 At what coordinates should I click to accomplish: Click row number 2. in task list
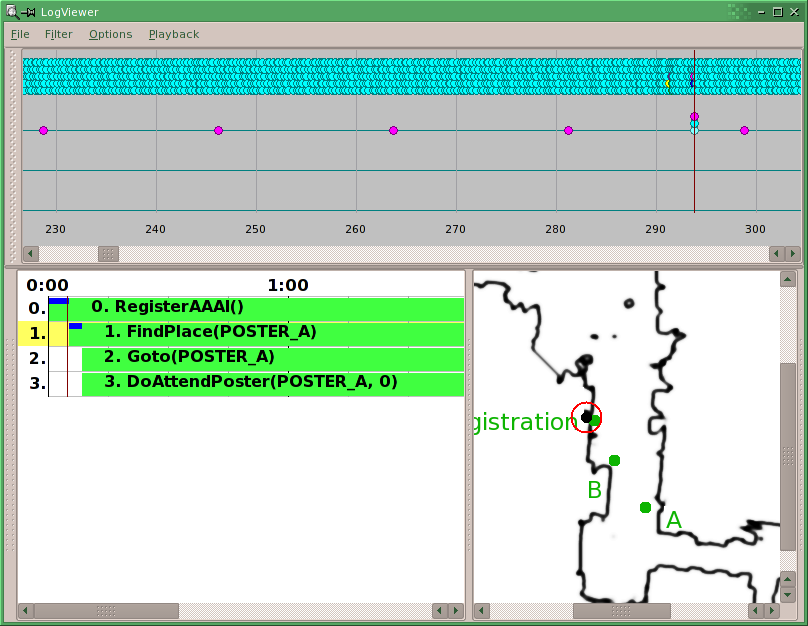pos(37,358)
